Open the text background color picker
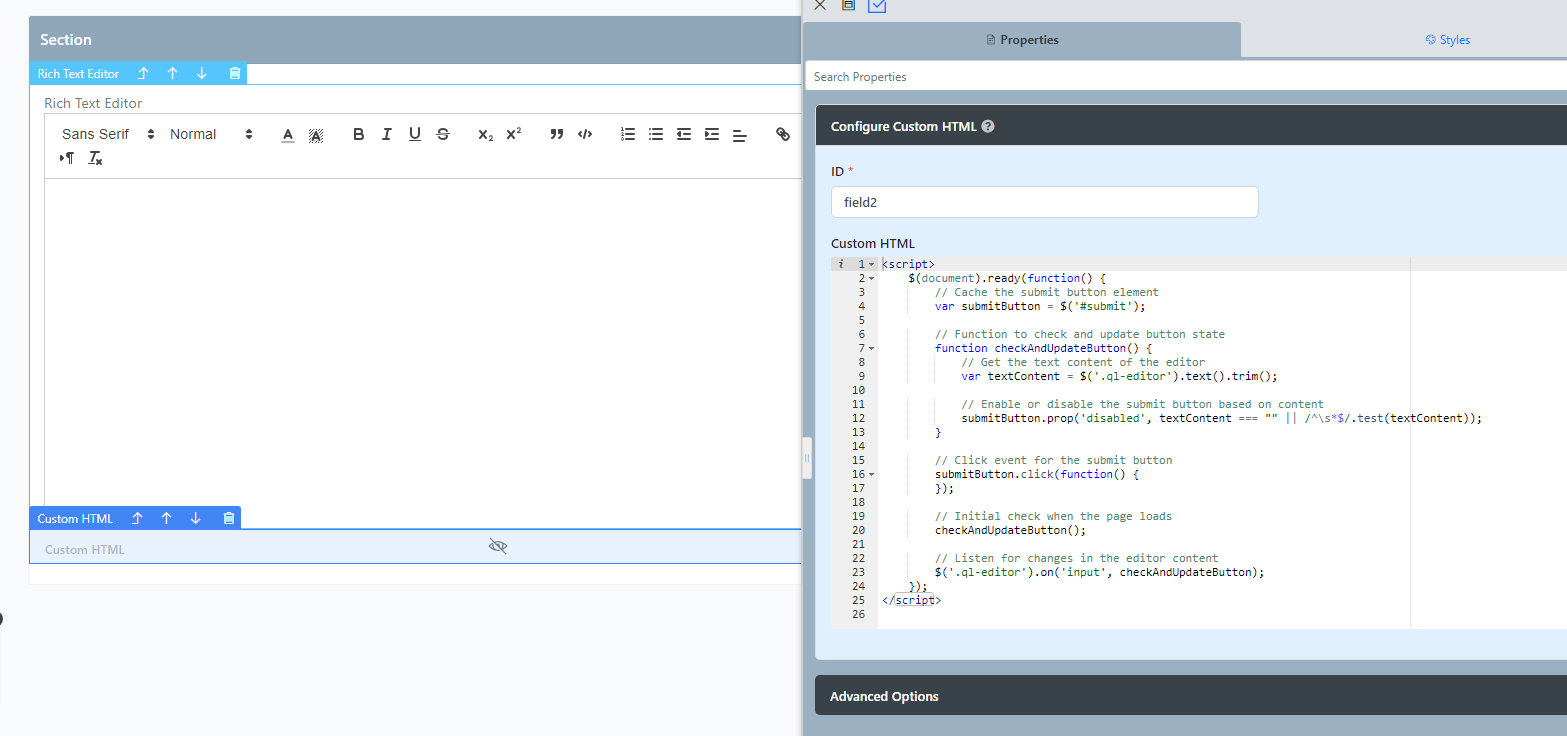This screenshot has width=1567, height=736. point(316,134)
